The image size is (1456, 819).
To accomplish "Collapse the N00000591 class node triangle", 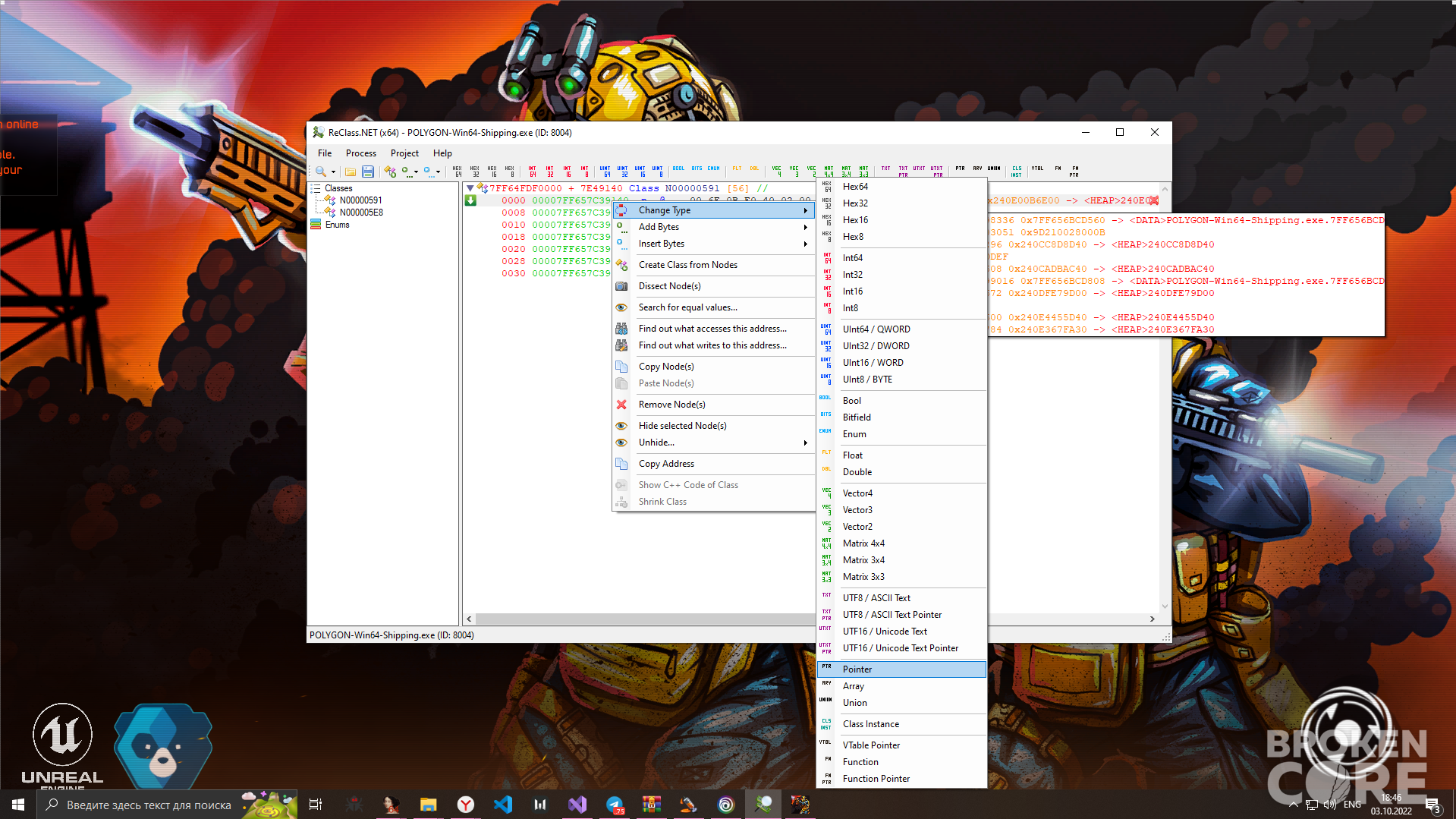I will (x=470, y=188).
